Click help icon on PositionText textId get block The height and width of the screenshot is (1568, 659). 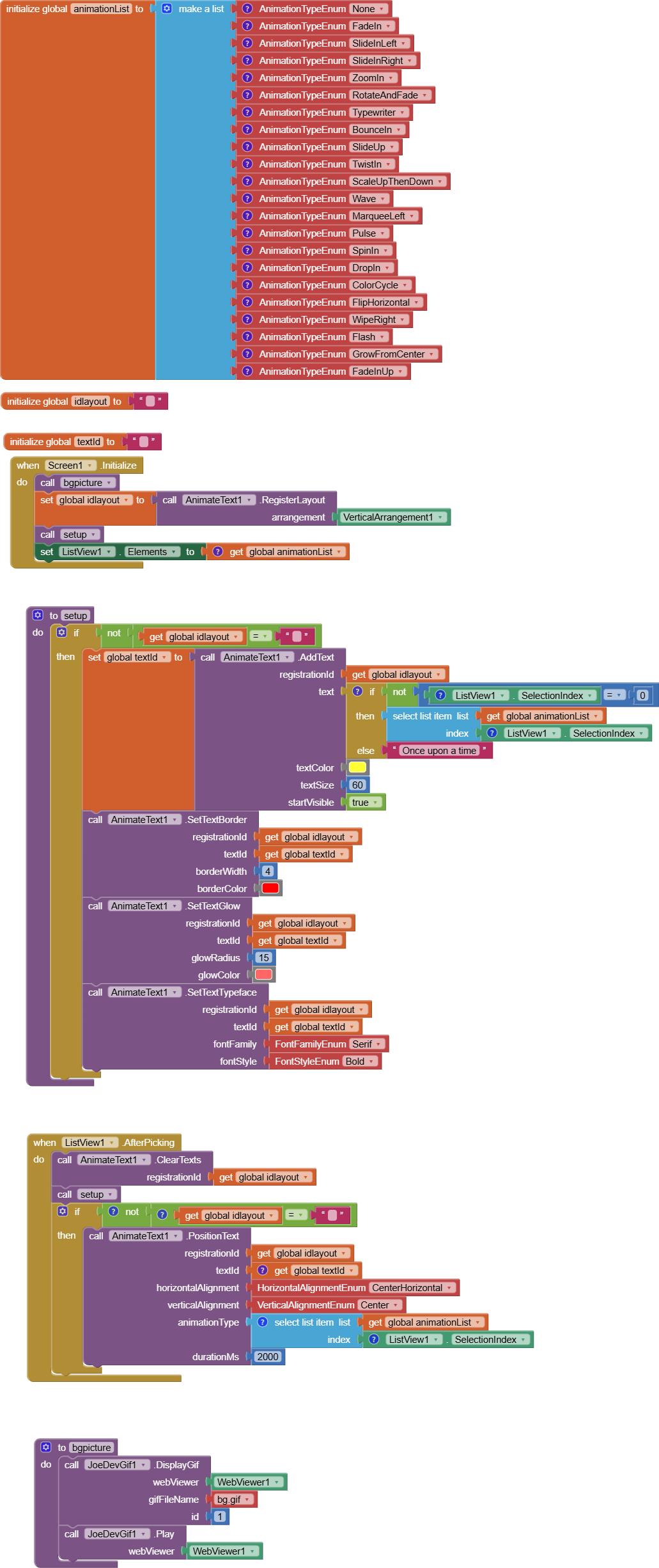click(263, 1270)
